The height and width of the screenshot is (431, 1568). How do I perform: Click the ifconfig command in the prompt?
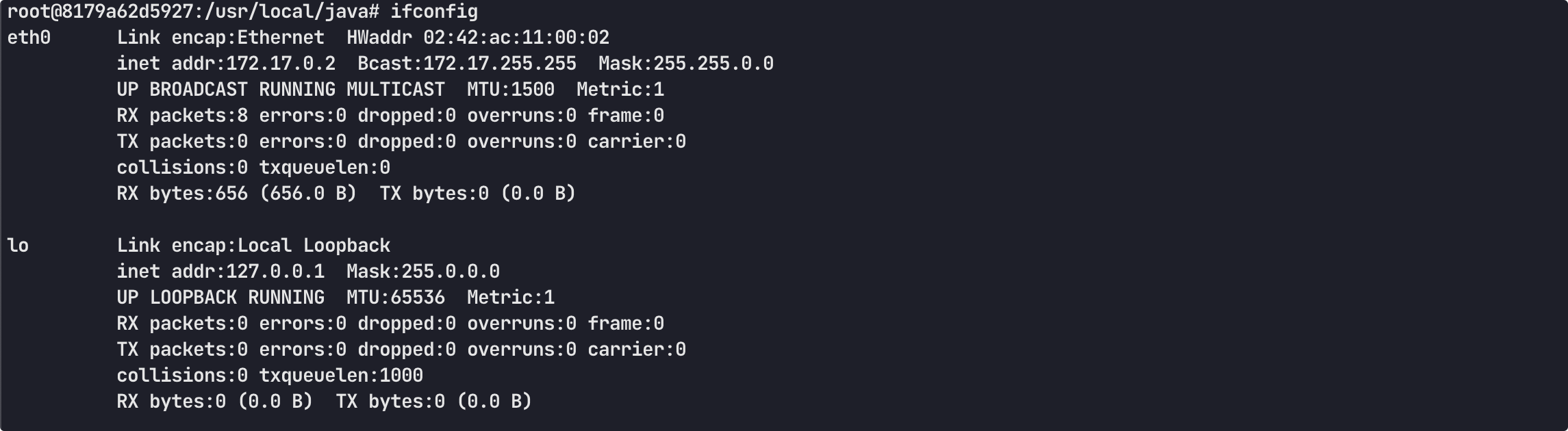click(x=434, y=12)
